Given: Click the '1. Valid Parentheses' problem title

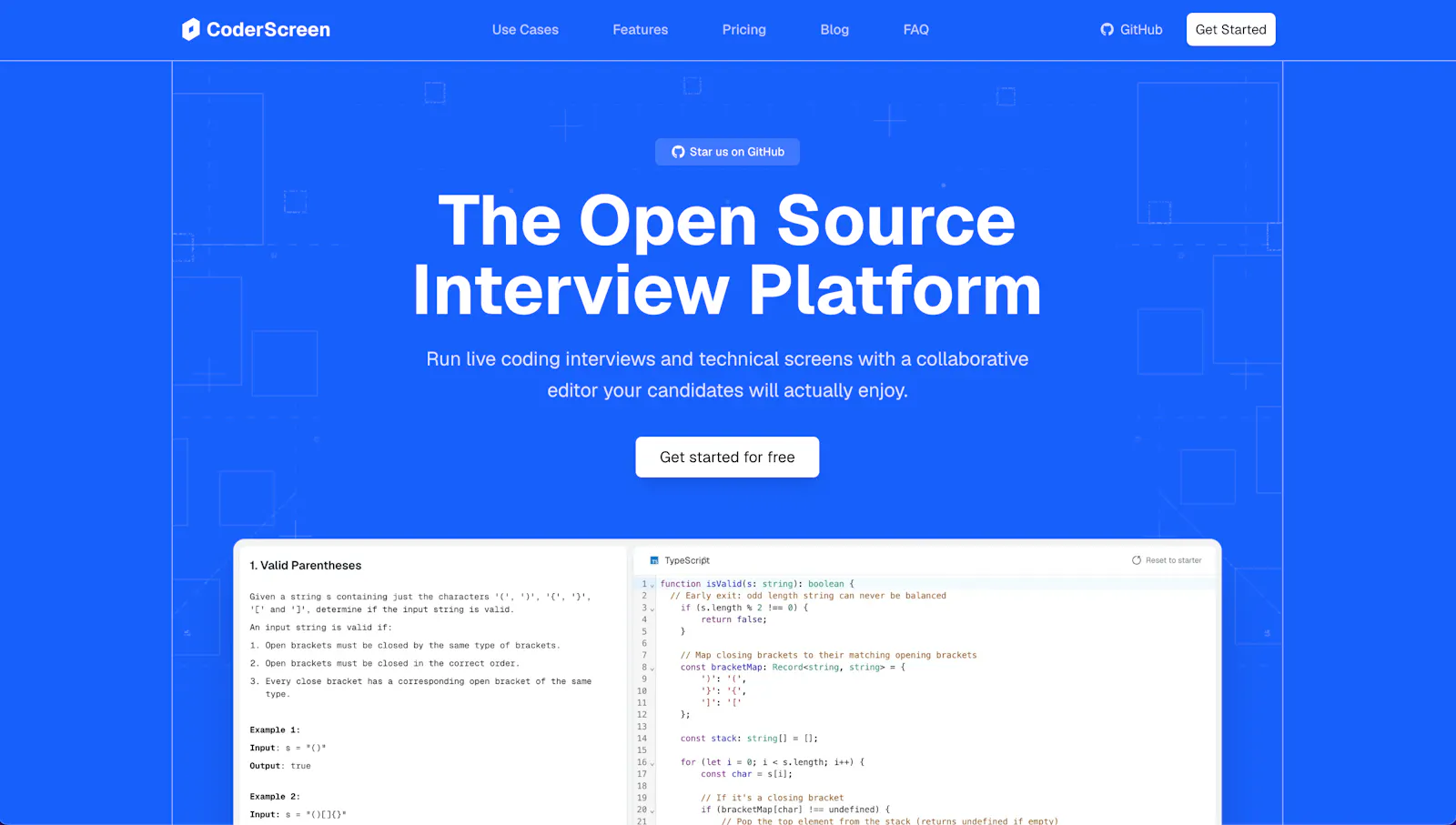Looking at the screenshot, I should [x=306, y=566].
